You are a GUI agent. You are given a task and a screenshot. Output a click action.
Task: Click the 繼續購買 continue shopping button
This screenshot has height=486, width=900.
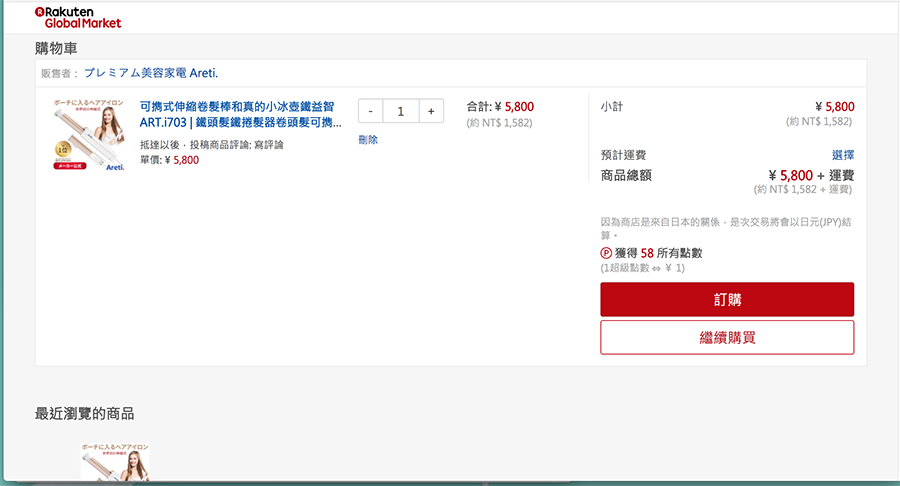[727, 337]
